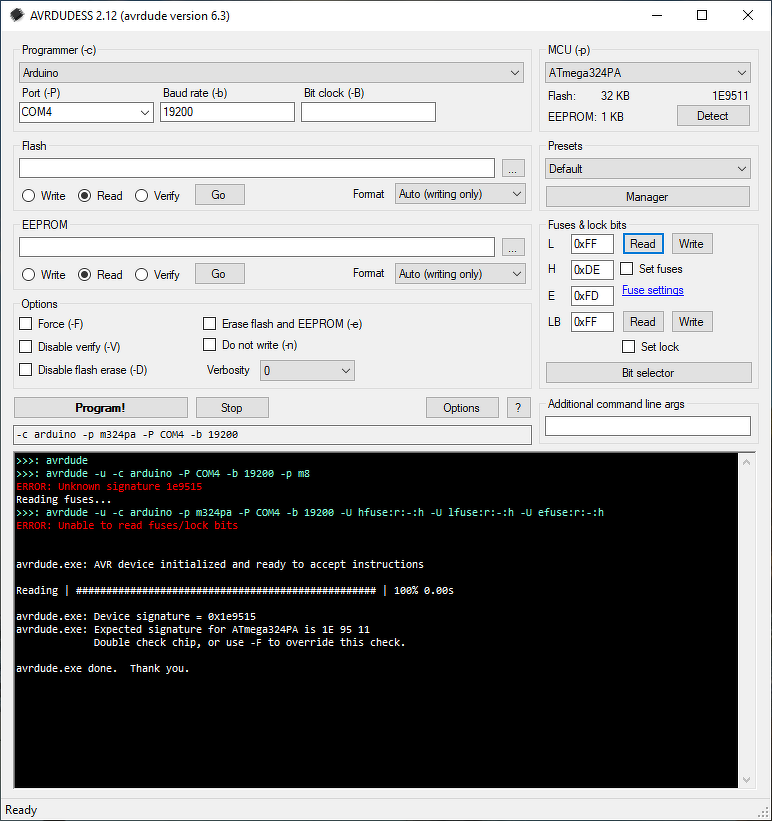Click the empty Bit clock (-B) field

(368, 112)
